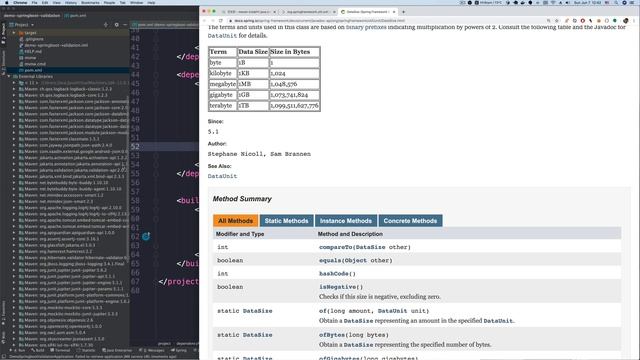
Task: Open the compareTo(DataSize other) method link
Action: (x=364, y=247)
